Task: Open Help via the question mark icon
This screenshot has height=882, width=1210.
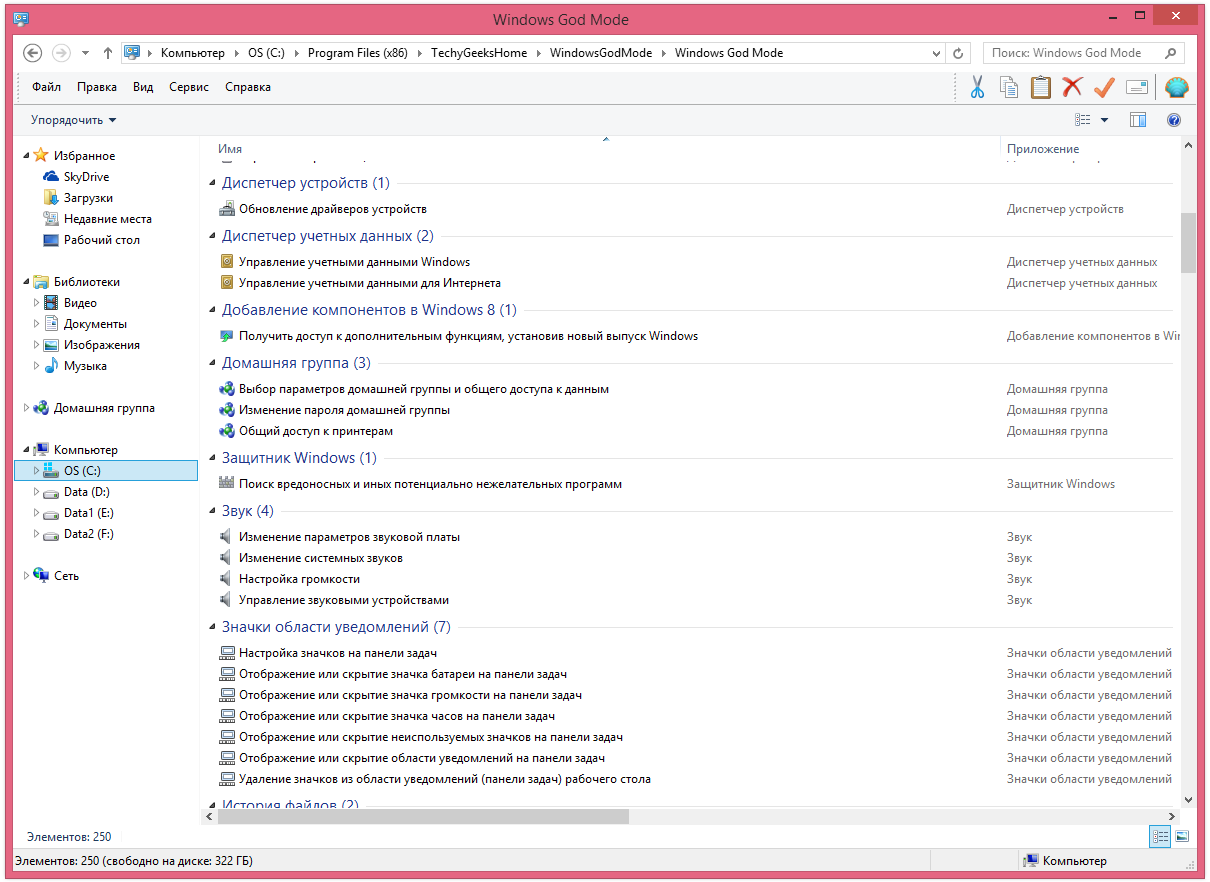Action: (1174, 120)
